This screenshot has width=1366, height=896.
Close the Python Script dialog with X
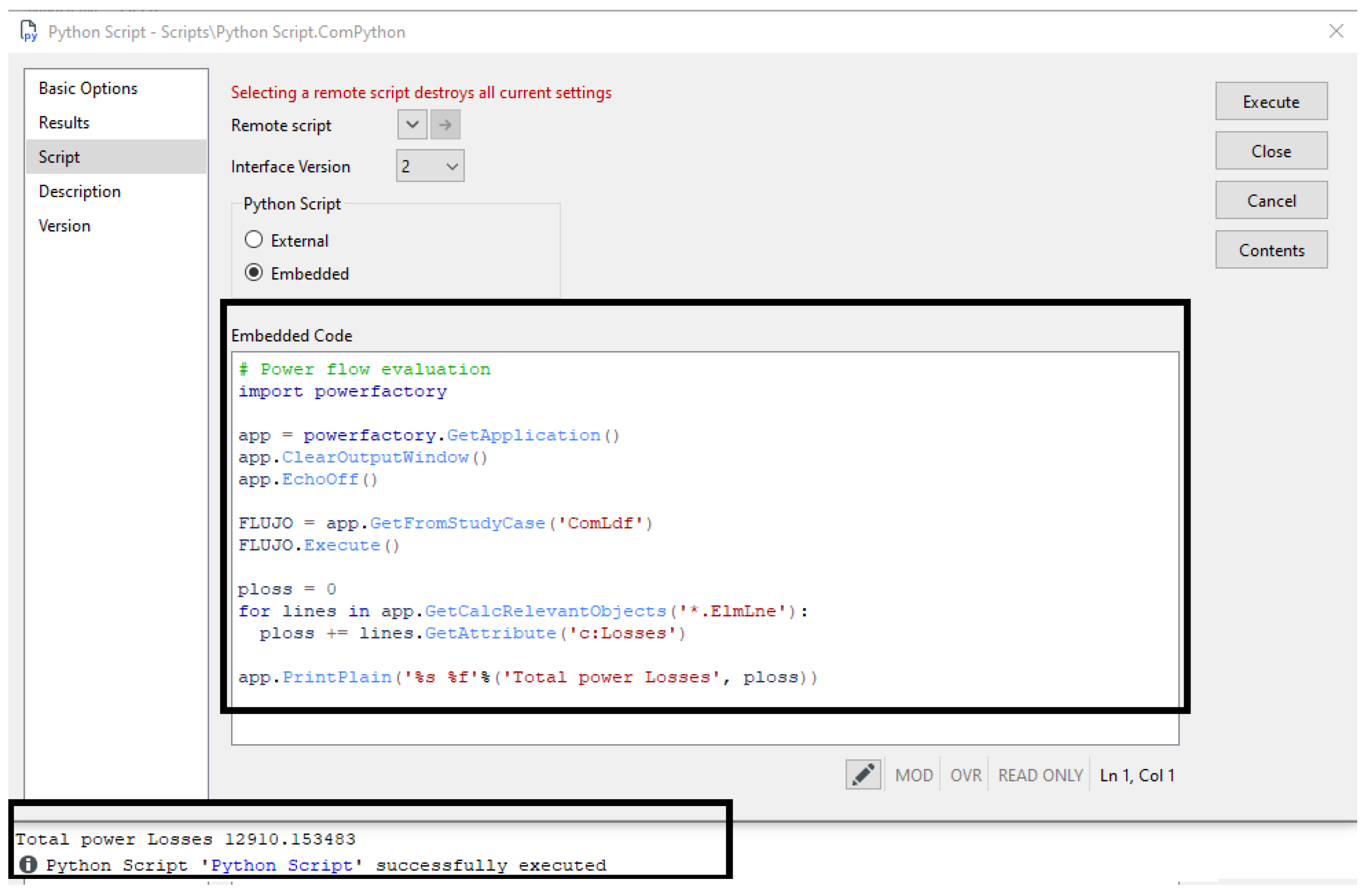point(1336,31)
